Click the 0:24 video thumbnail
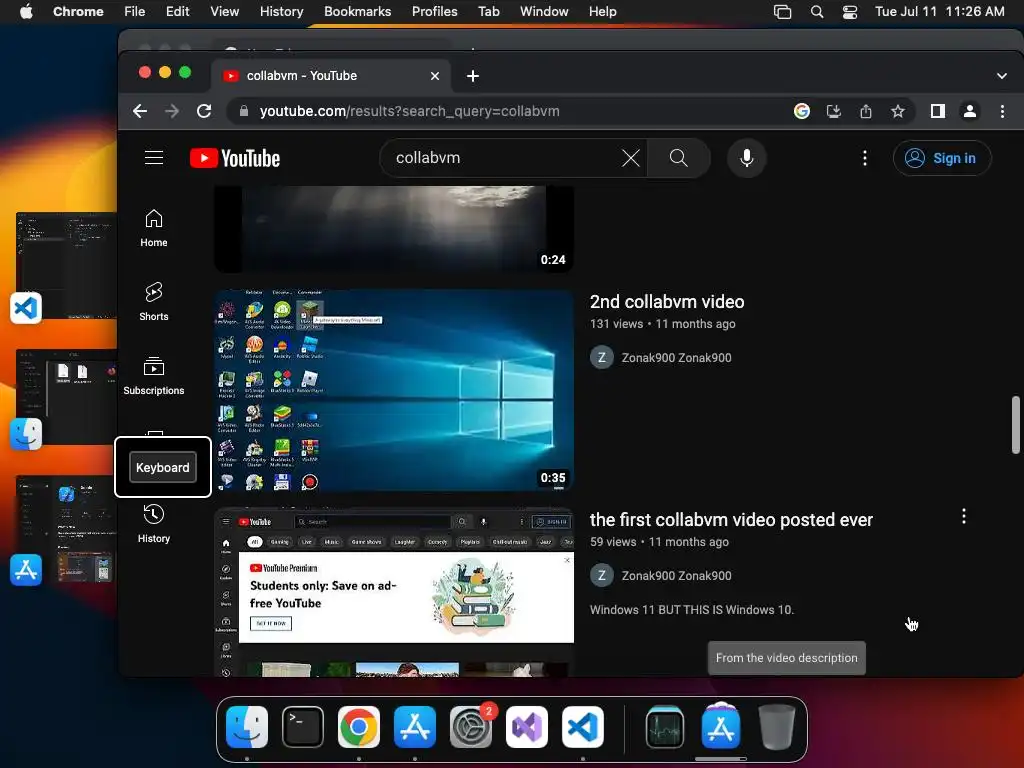This screenshot has width=1024, height=768. (x=394, y=229)
